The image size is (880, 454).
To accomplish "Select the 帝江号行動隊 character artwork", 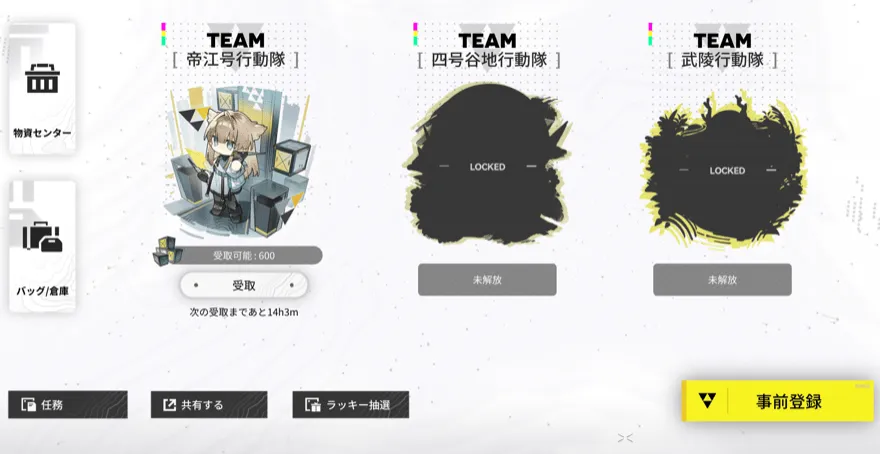I will [237, 160].
